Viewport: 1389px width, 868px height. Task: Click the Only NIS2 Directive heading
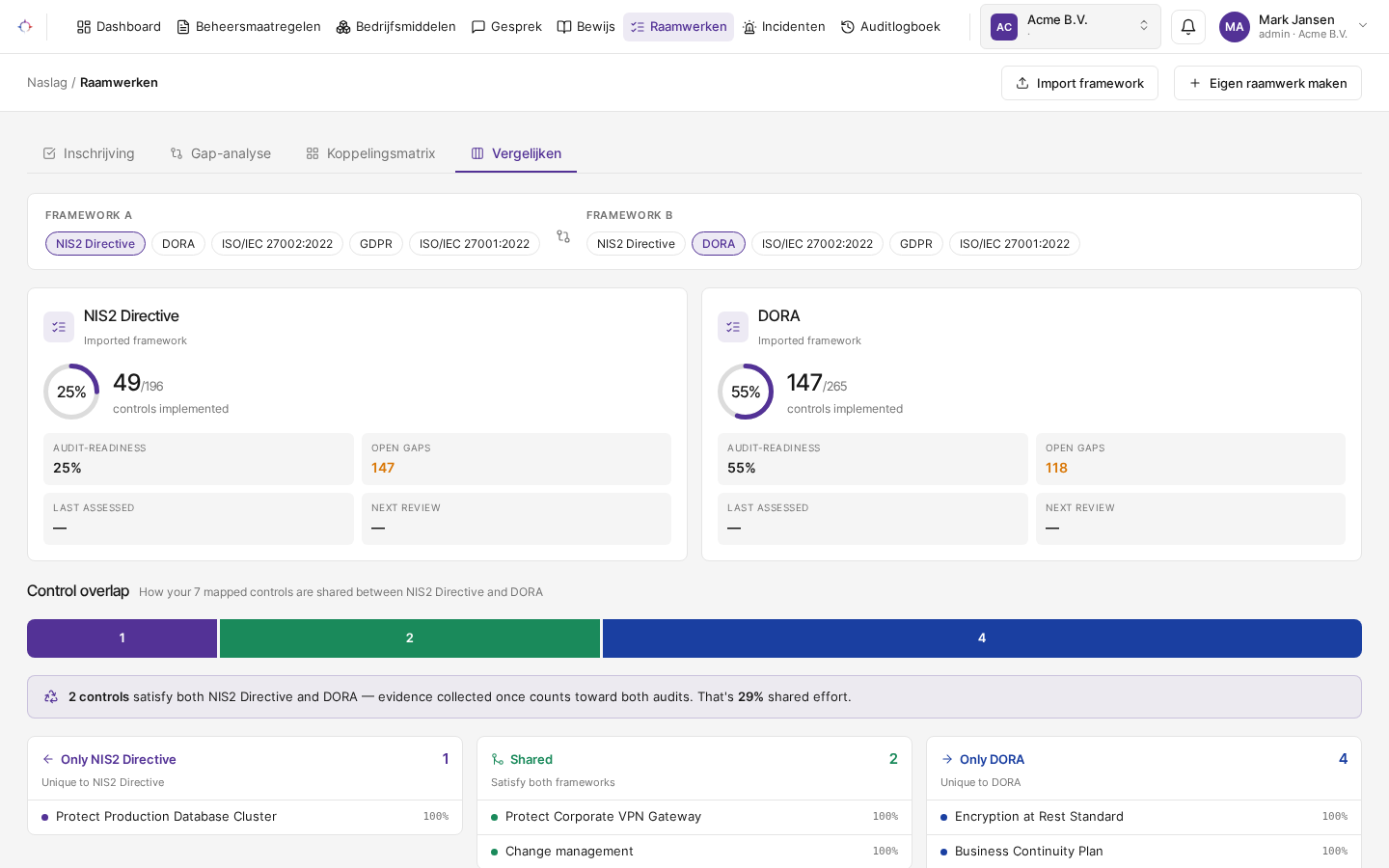(x=119, y=760)
